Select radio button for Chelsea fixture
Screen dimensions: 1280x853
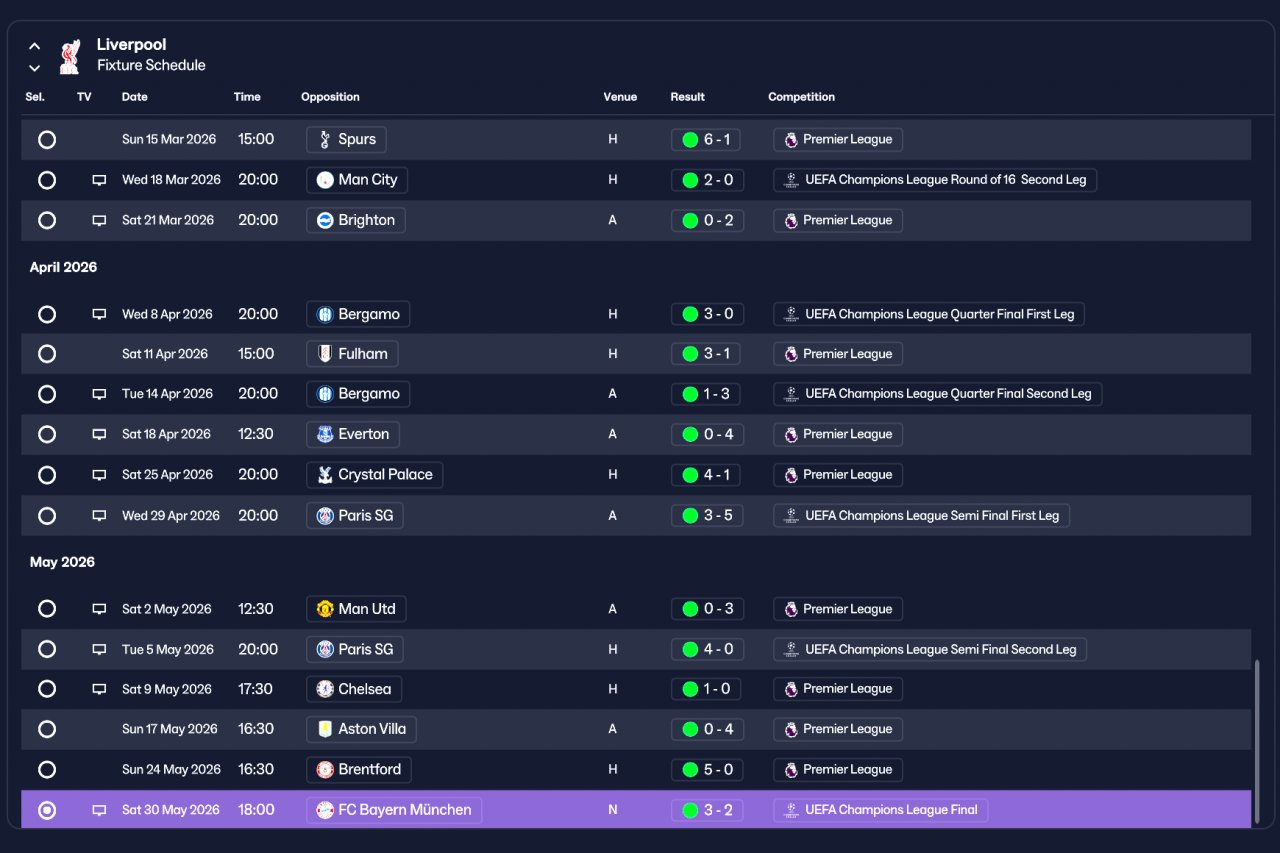(x=47, y=689)
